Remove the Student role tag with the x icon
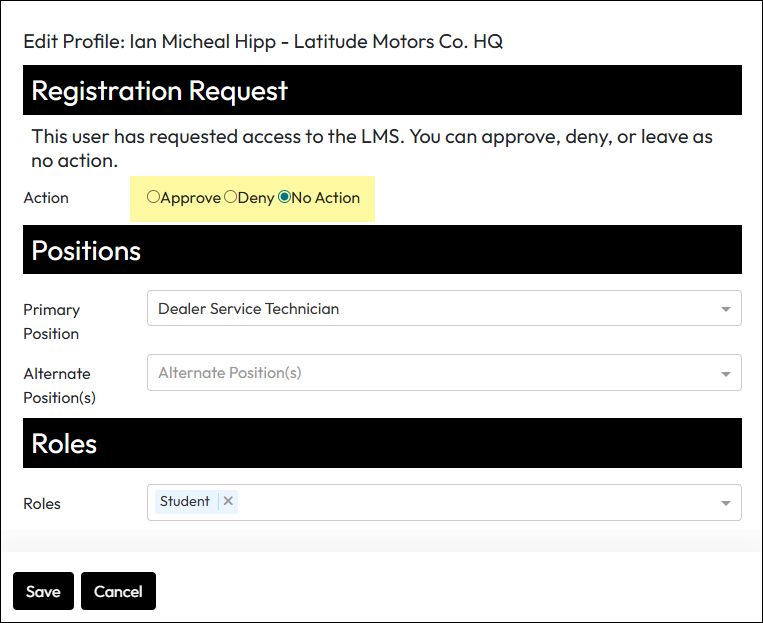The height and width of the screenshot is (623, 763). click(228, 501)
